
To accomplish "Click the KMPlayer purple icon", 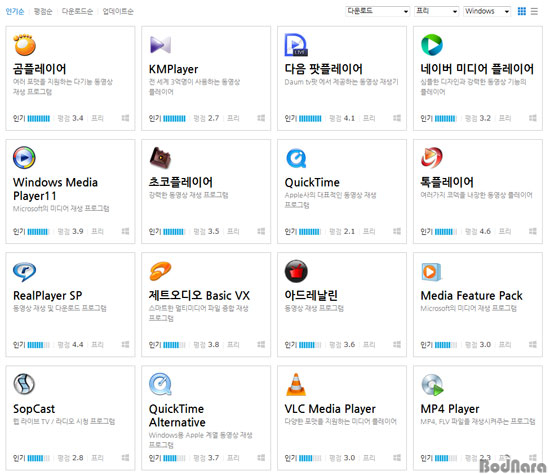I will click(x=160, y=45).
